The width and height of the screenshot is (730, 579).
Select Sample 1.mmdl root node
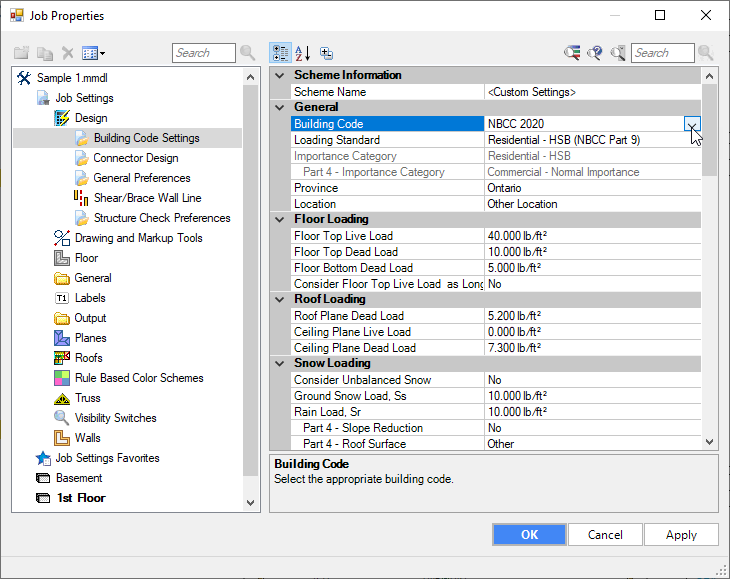[72, 78]
